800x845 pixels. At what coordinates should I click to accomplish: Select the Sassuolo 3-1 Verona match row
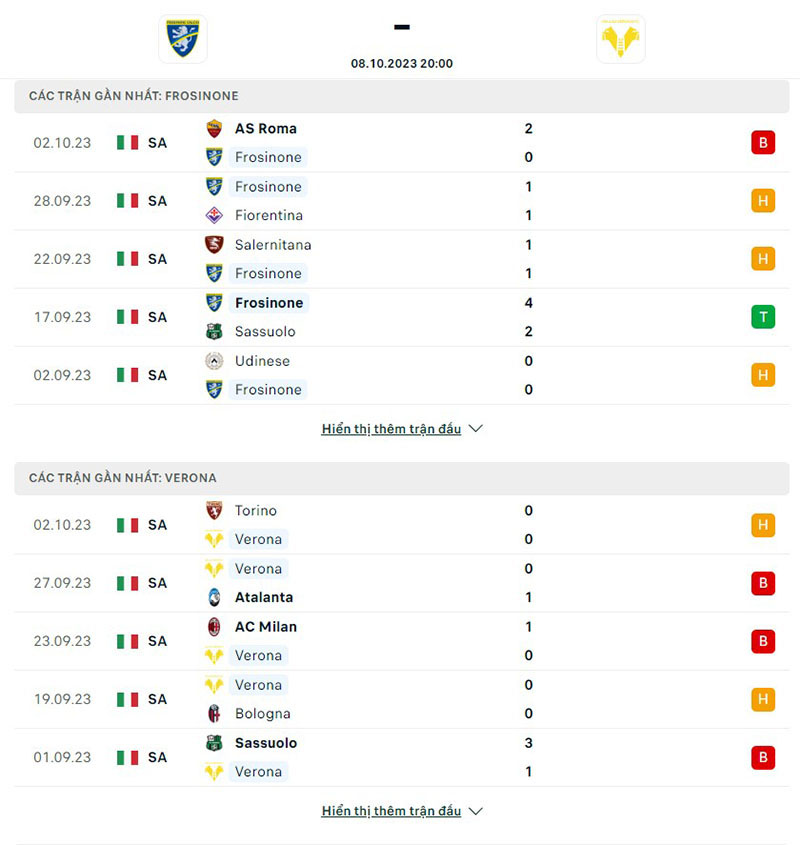(400, 757)
